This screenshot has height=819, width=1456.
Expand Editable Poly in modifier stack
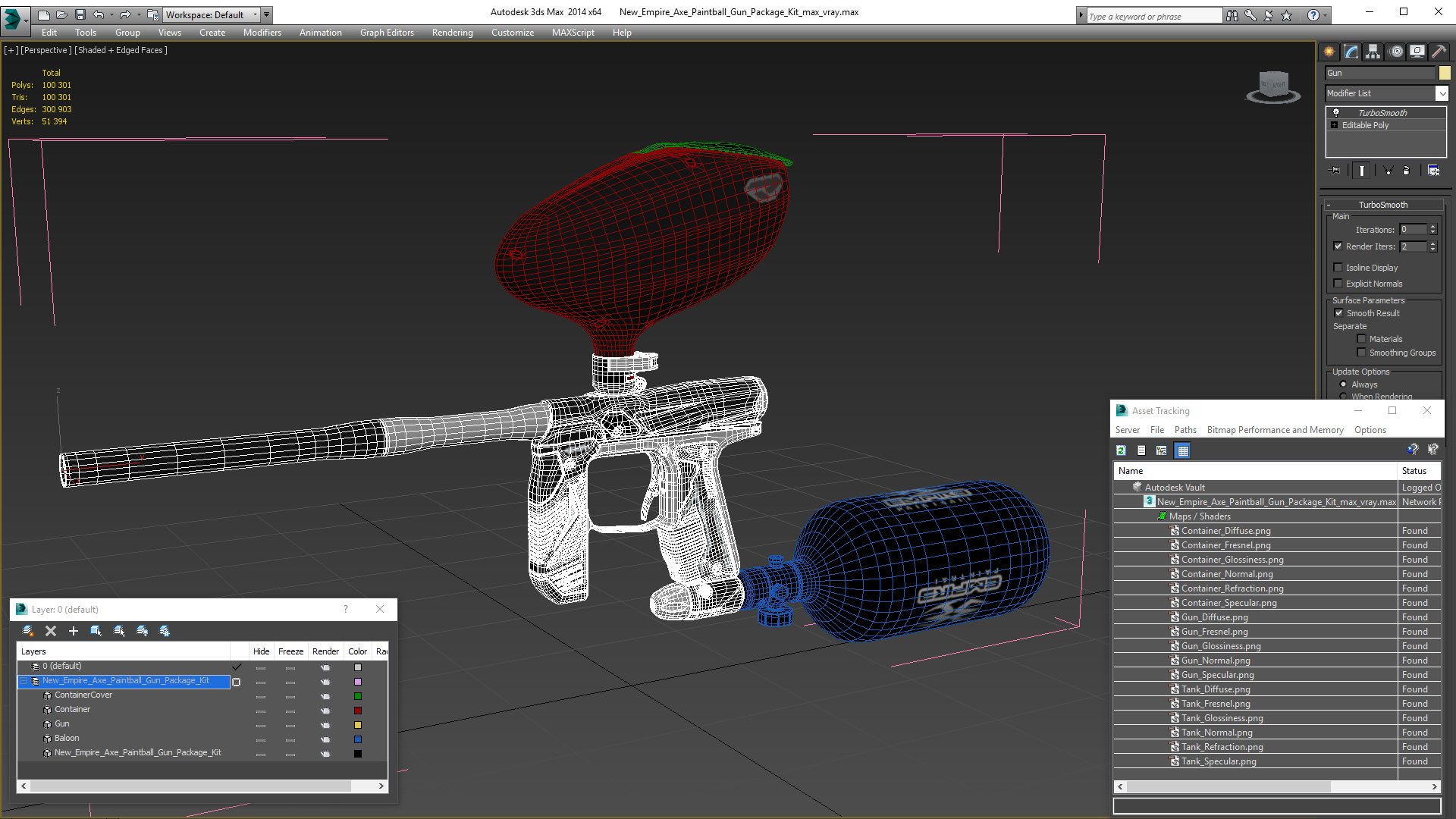(1335, 125)
